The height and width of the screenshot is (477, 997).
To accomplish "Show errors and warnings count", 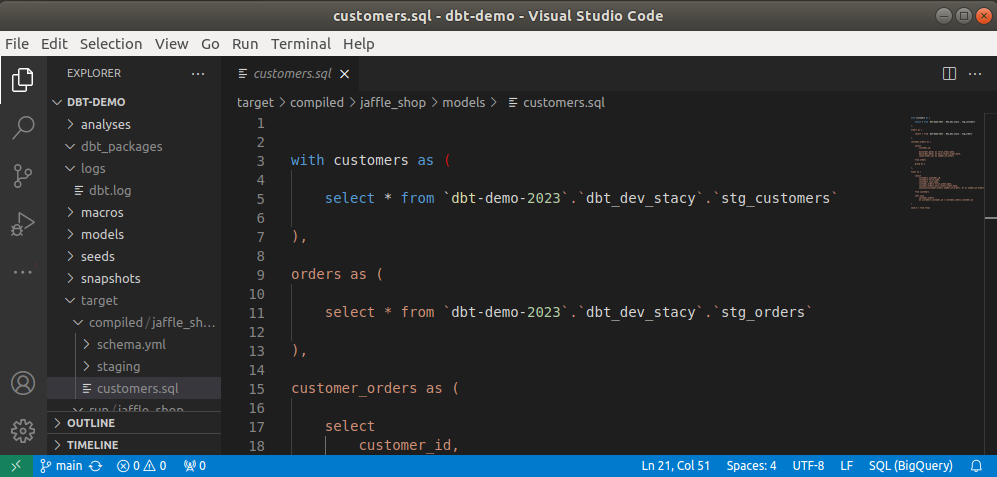I will coord(142,466).
